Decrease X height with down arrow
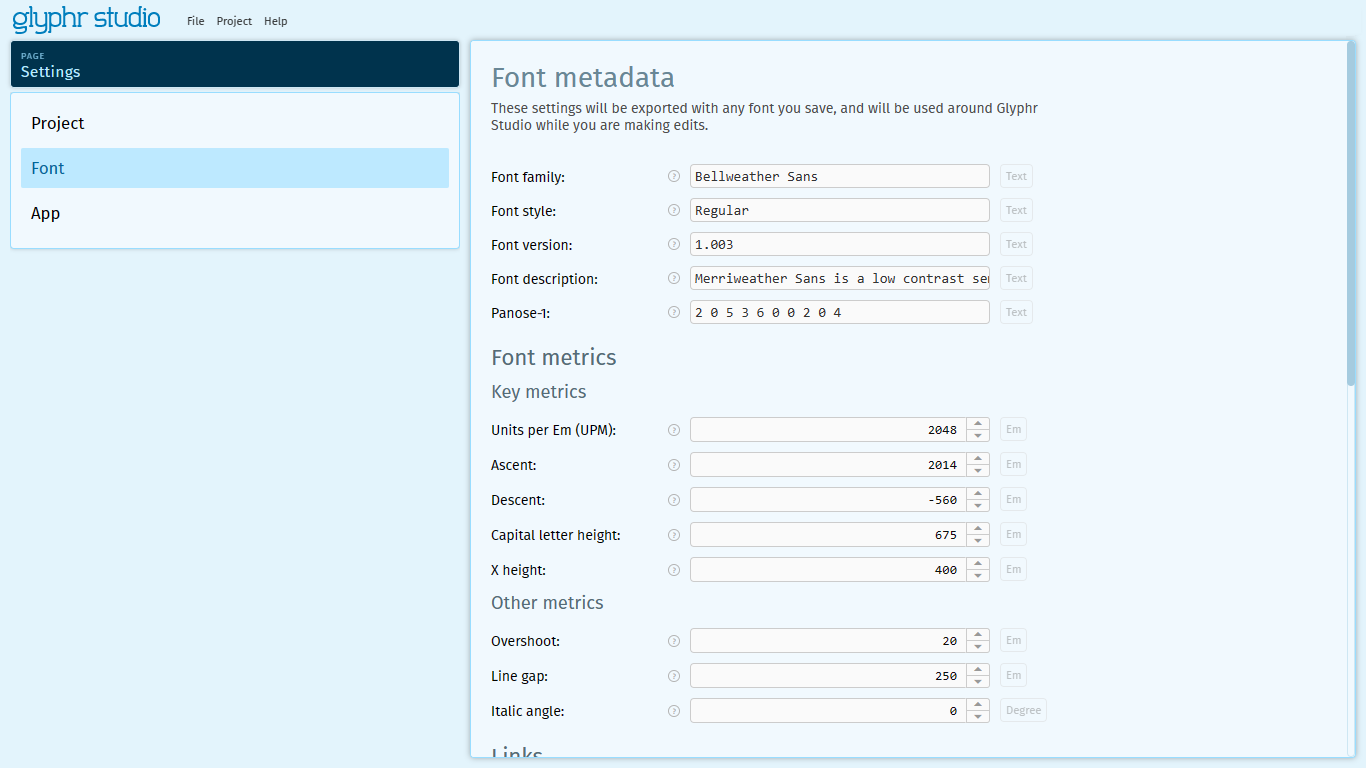 [978, 576]
